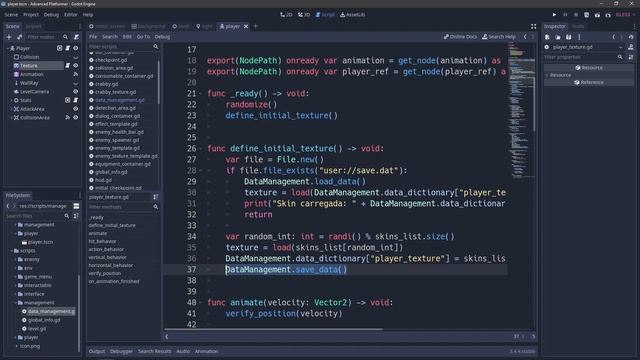This screenshot has width=640, height=360.
Task: Toggle visibility of Collision node
Action: click(76, 57)
